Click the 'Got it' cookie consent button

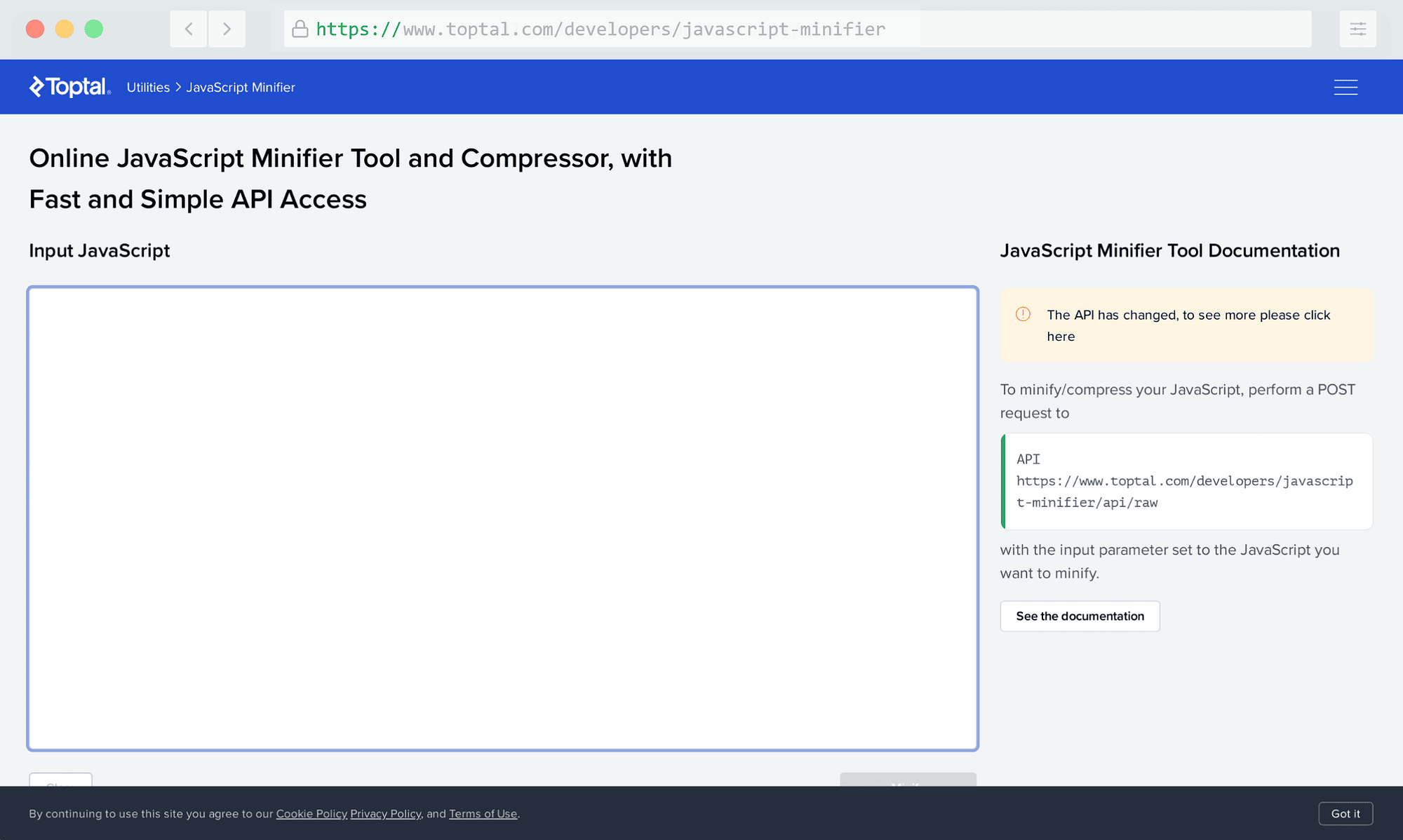point(1346,813)
